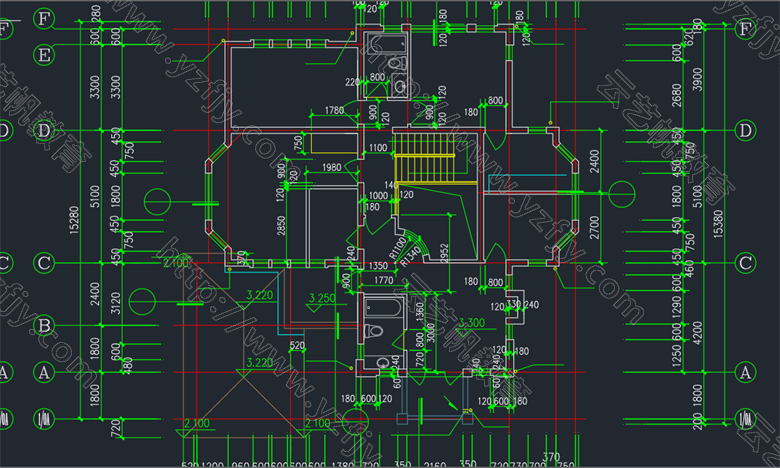Select the 620 dimension text
This screenshot has width=780, height=468.
coord(688,35)
